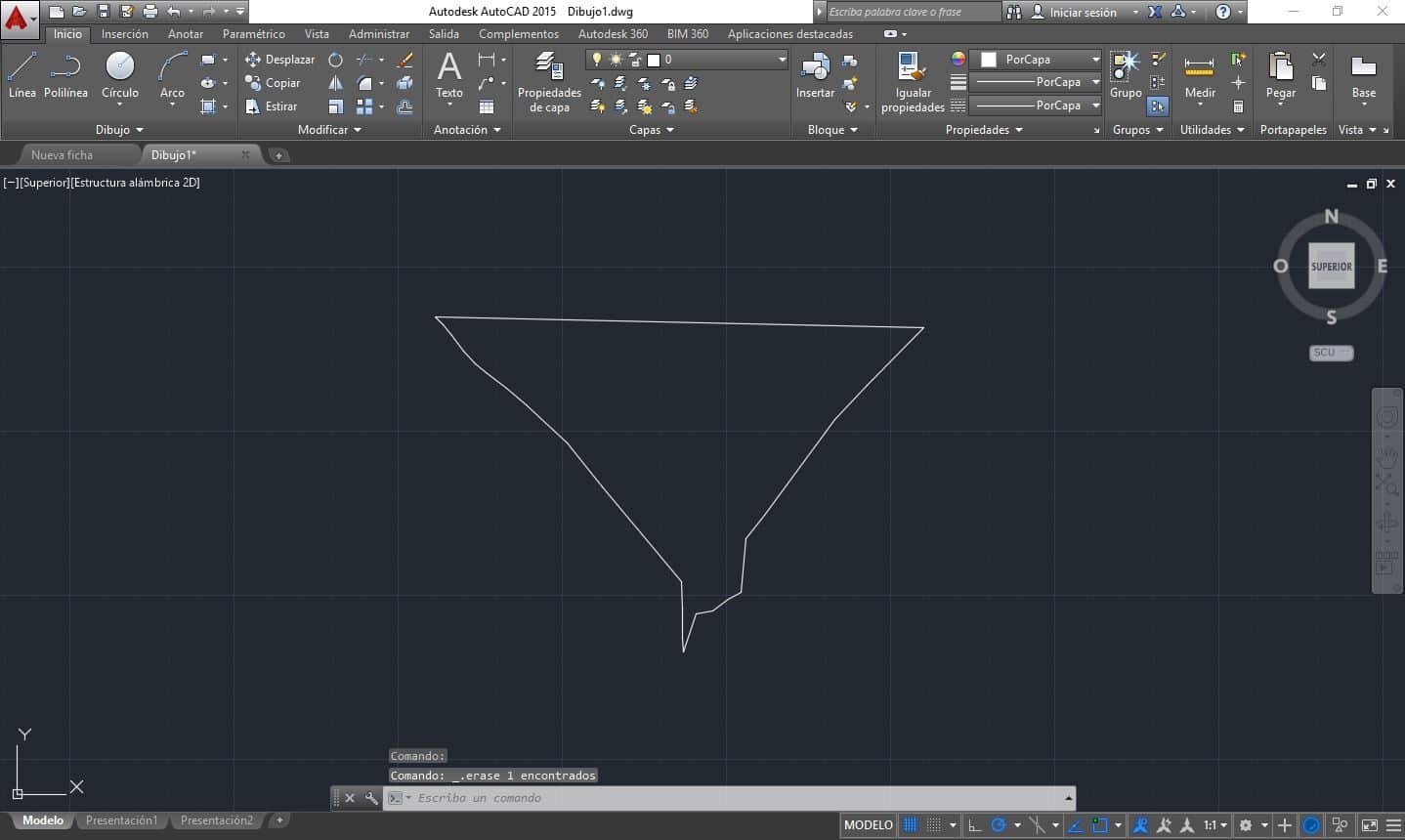The width and height of the screenshot is (1405, 840).
Task: Click the cut (scissors) icon in Portapapeles
Action: [1319, 60]
